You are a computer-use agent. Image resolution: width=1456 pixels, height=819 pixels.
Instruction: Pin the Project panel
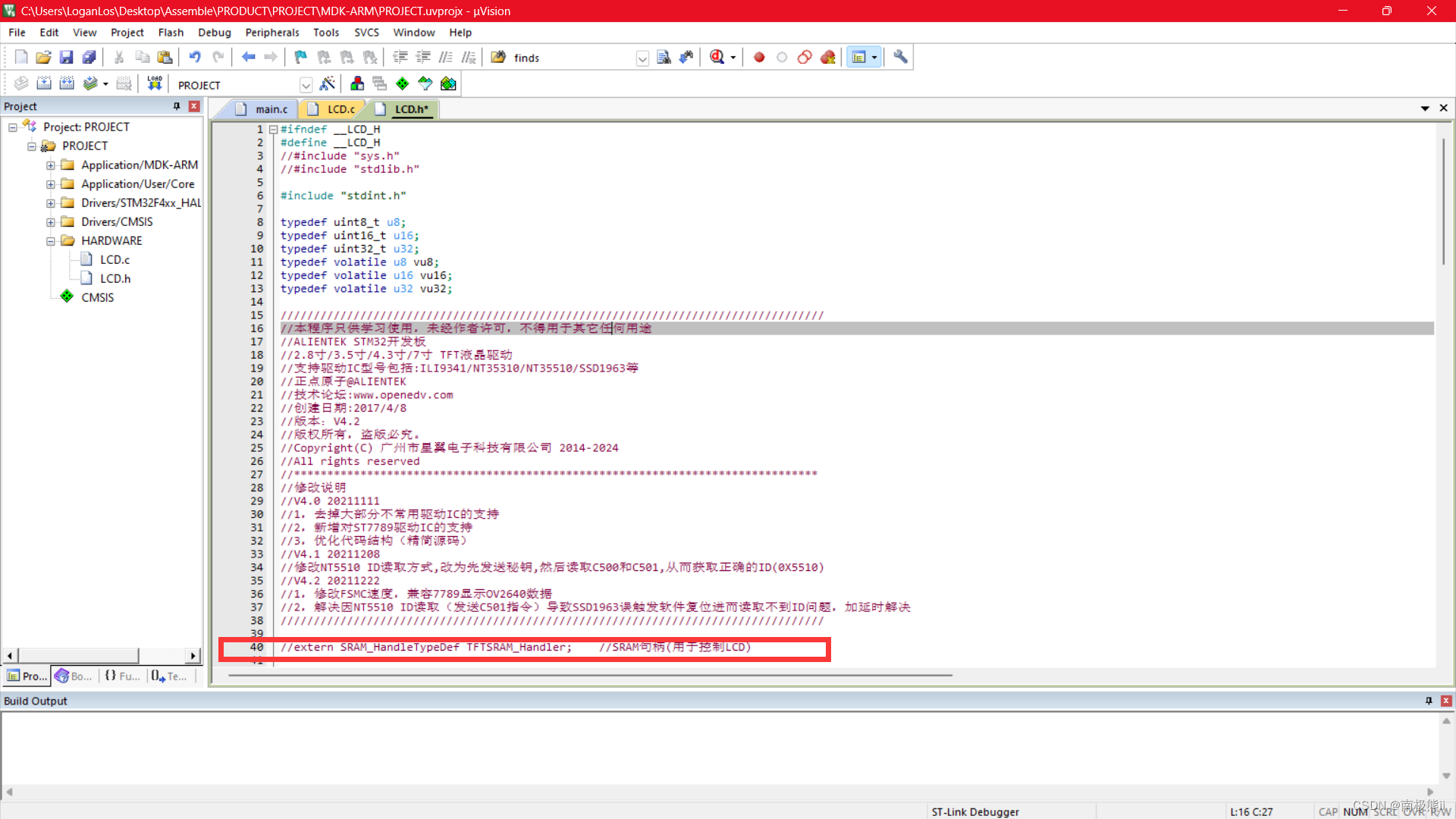point(177,106)
